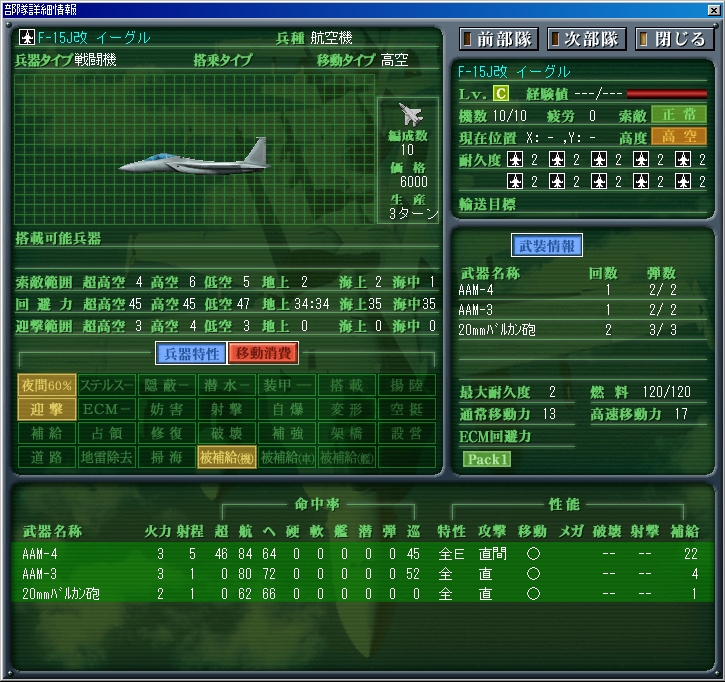Click the second durability aircraft icon in the bottom row
The image size is (725, 682).
pos(557,181)
